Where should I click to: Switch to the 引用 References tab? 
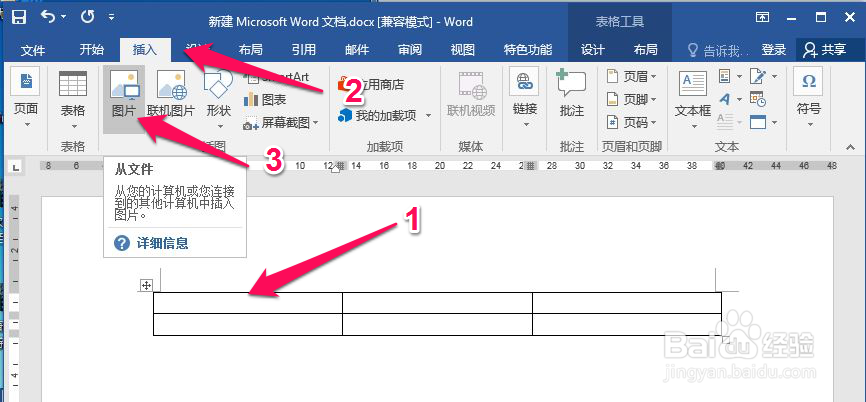[304, 50]
